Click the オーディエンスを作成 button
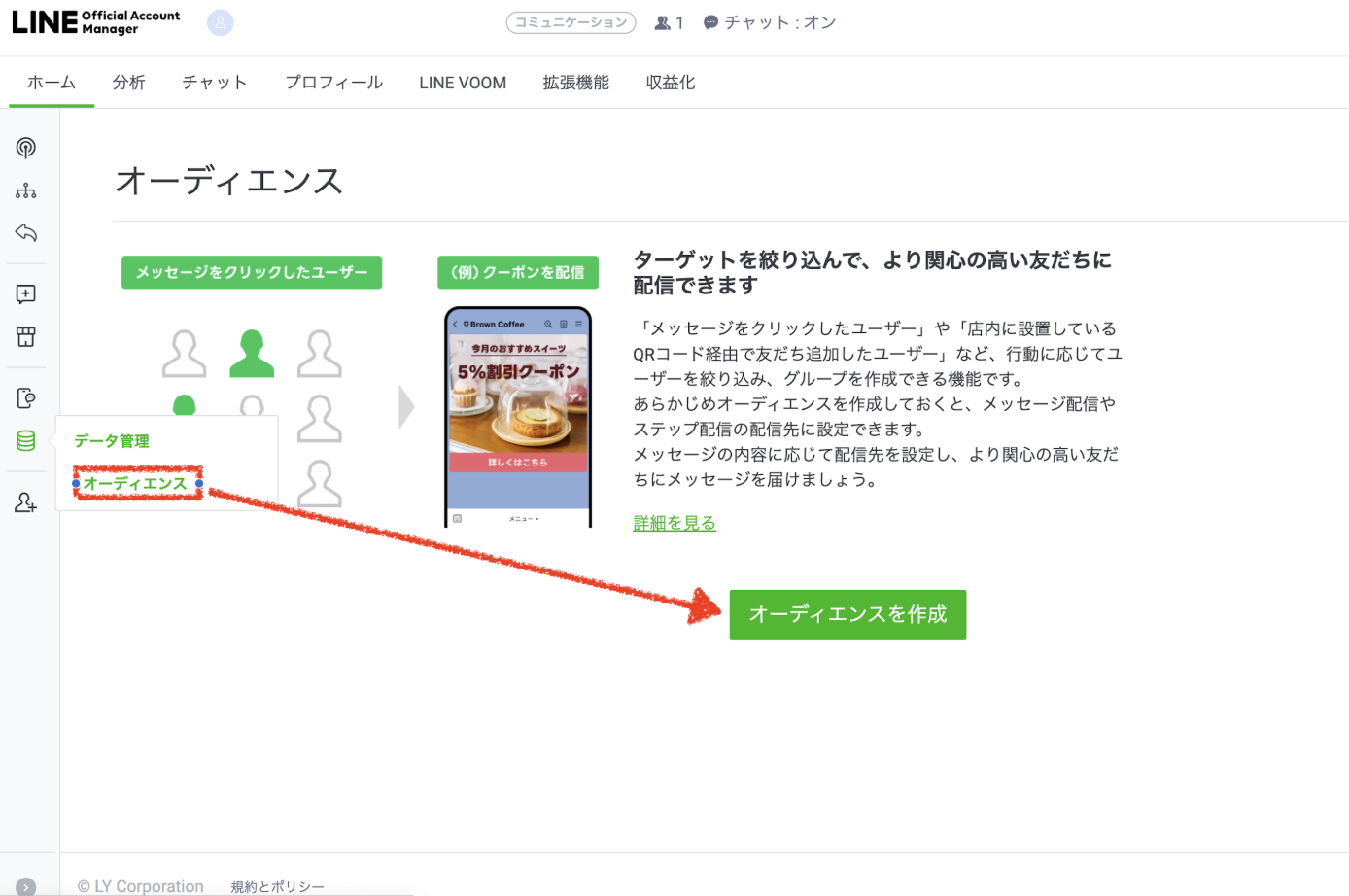Viewport: 1349px width, 896px height. [847, 614]
